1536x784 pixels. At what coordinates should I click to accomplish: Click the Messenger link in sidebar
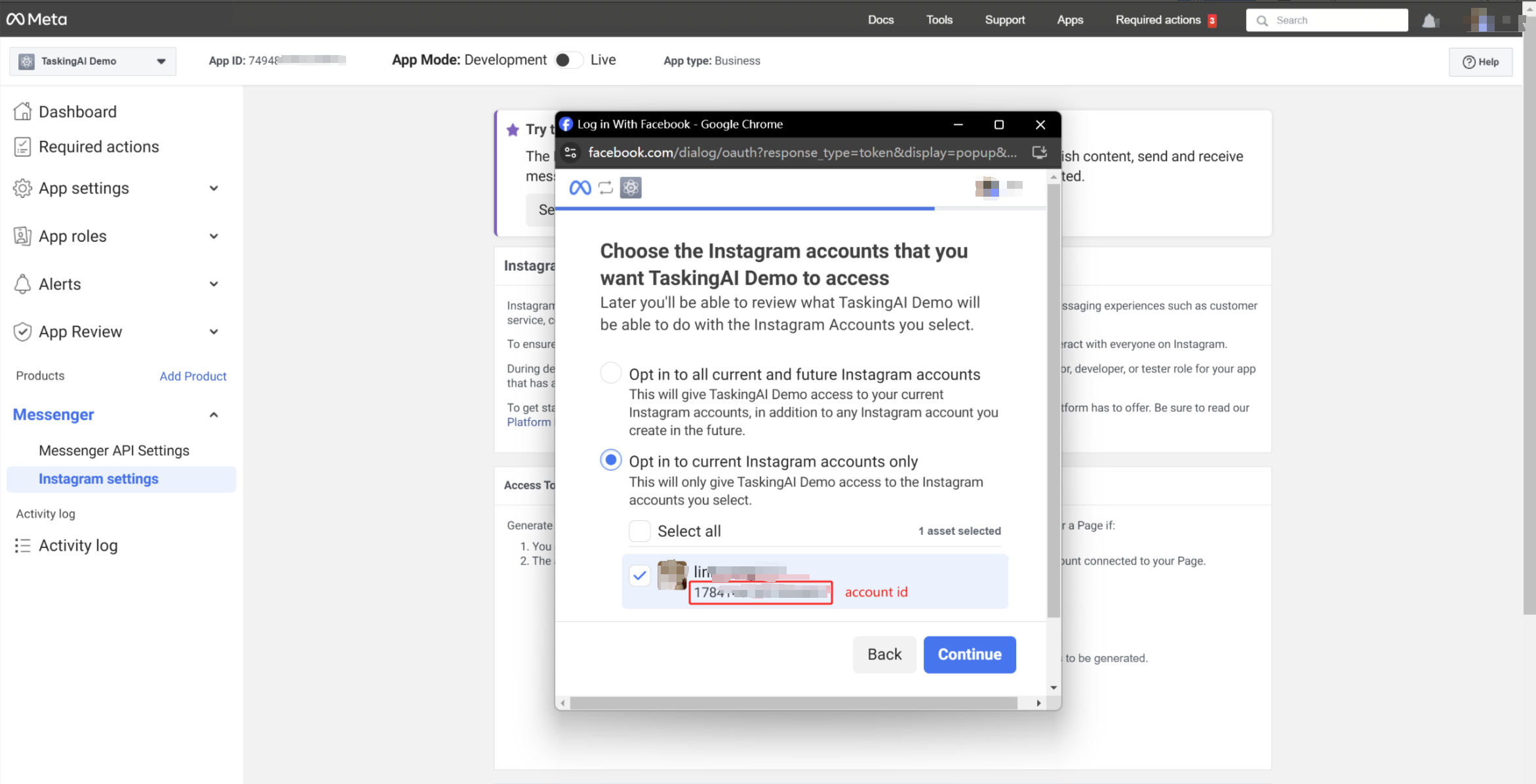pyautogui.click(x=54, y=415)
